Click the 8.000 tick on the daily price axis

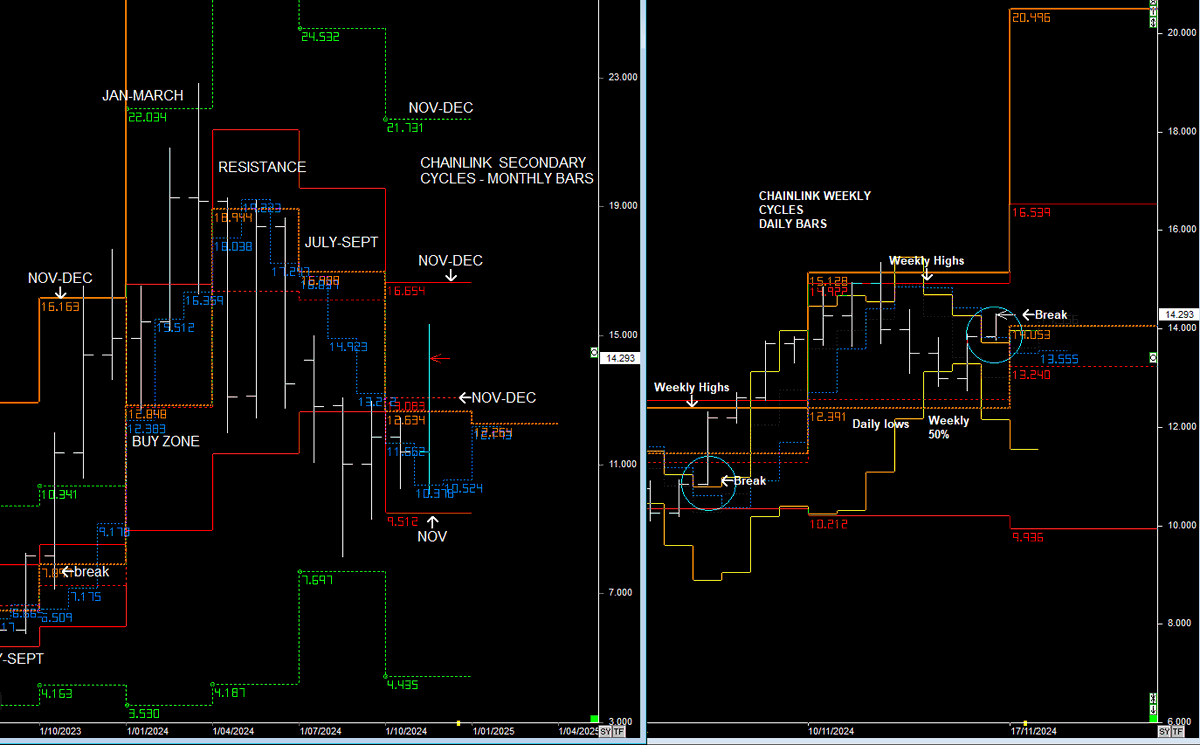(x=1181, y=624)
